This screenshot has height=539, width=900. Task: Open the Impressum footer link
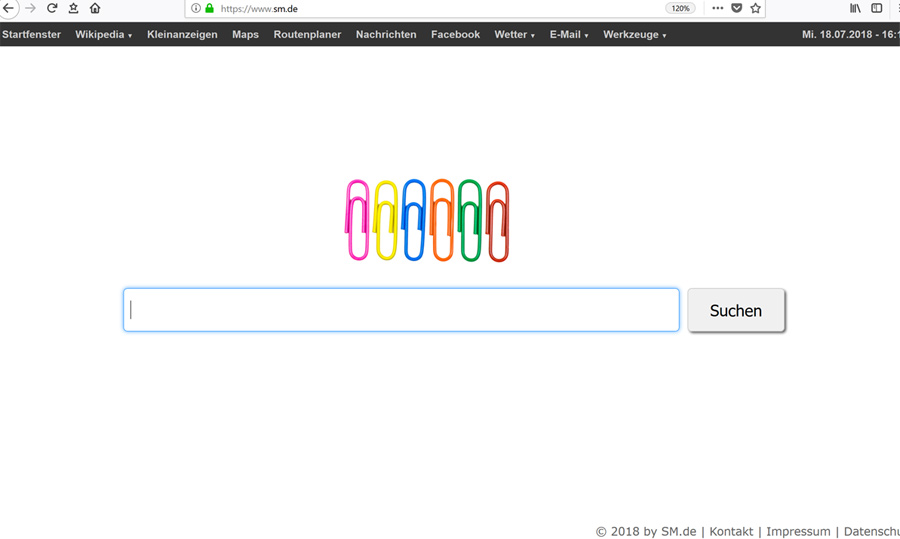point(798,531)
